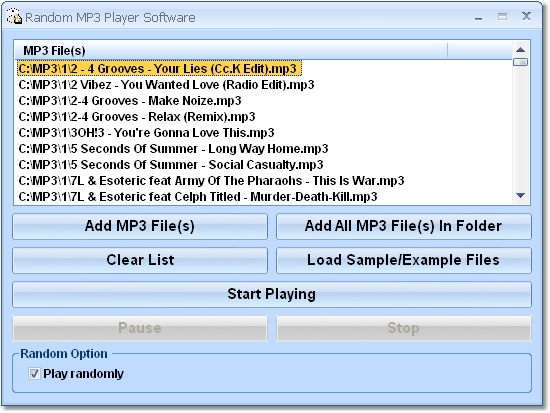Viewport: 550px width, 413px height.
Task: Load Sample/Example Files
Action: pyautogui.click(x=403, y=260)
